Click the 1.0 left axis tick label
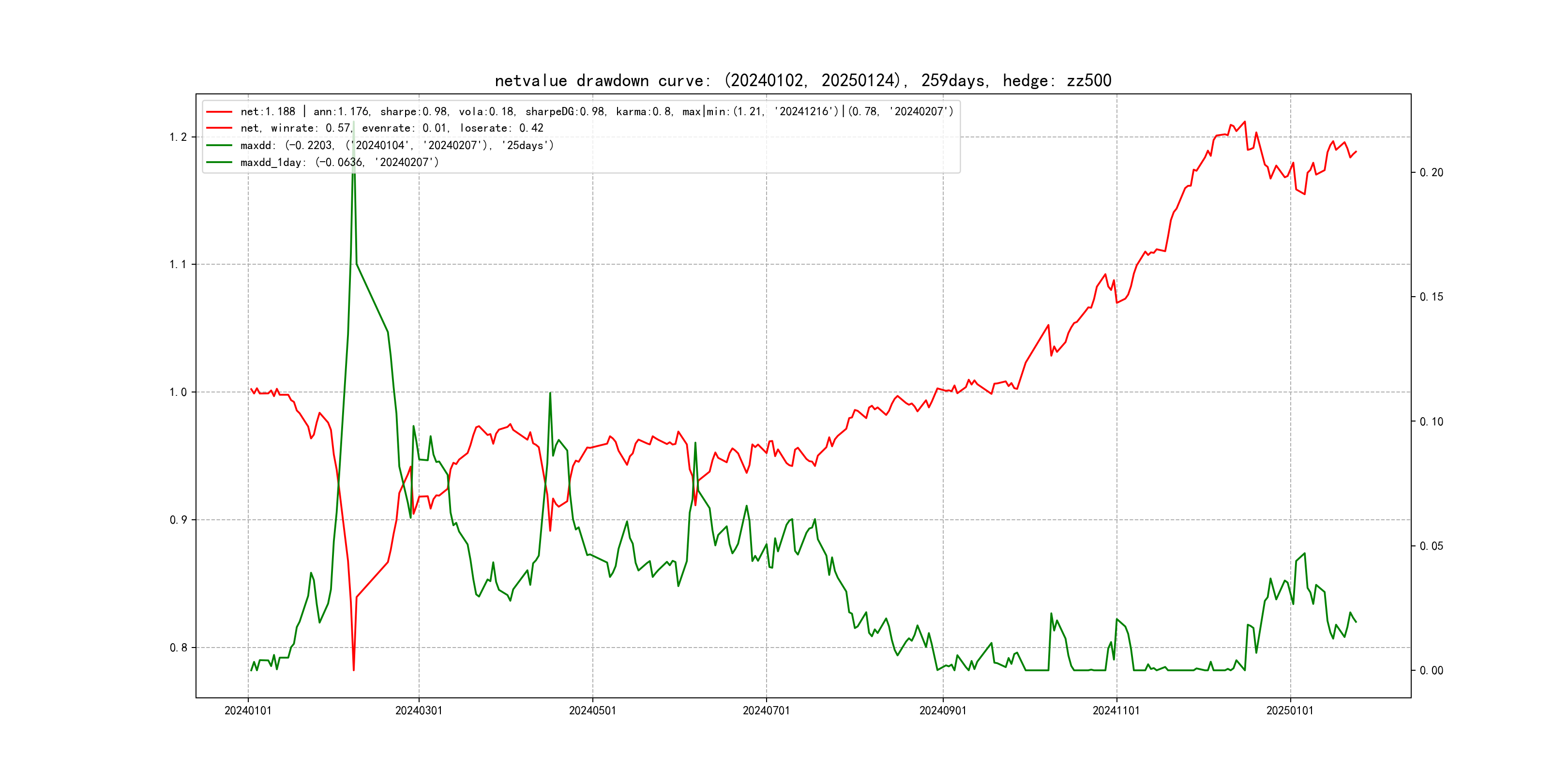This screenshot has height=784, width=1568. click(178, 392)
